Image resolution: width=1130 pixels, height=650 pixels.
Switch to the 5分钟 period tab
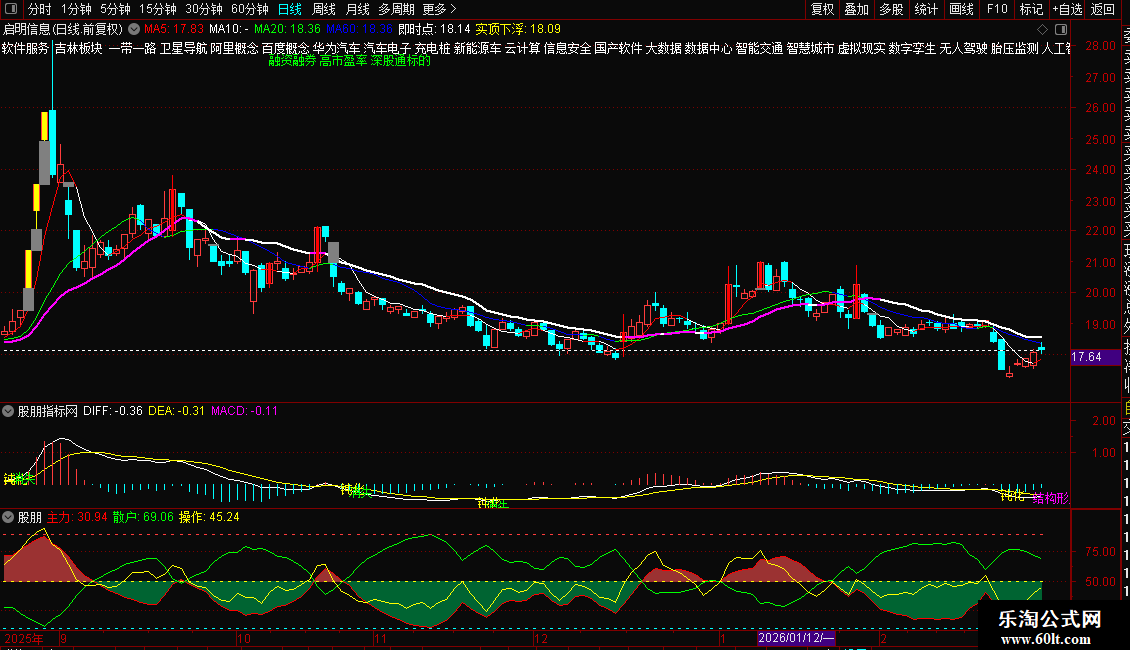[115, 9]
